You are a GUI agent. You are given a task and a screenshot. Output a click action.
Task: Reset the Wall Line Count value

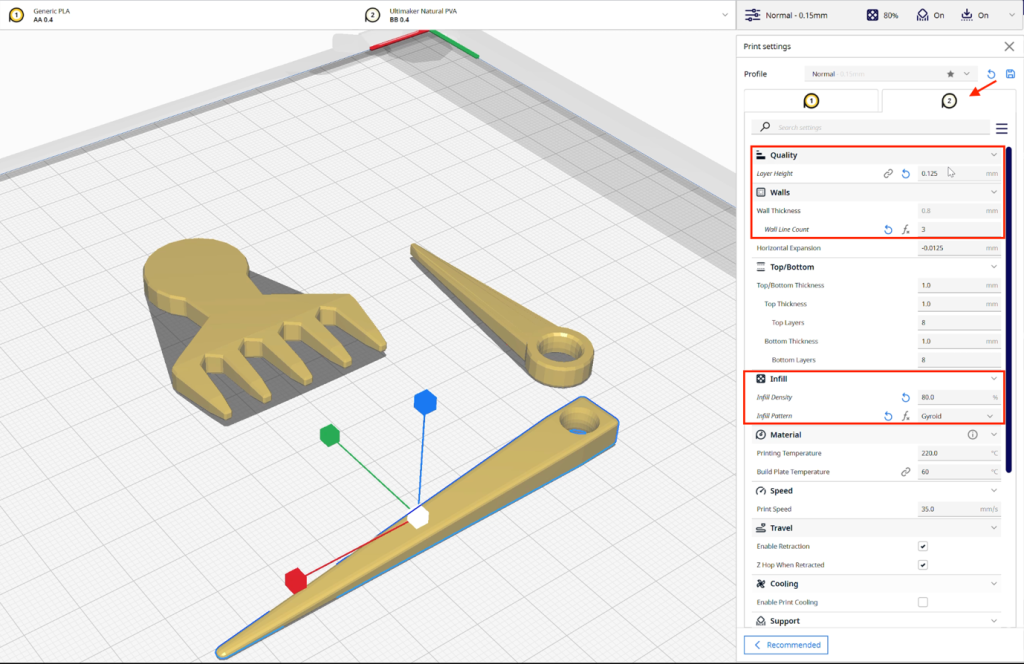(888, 229)
